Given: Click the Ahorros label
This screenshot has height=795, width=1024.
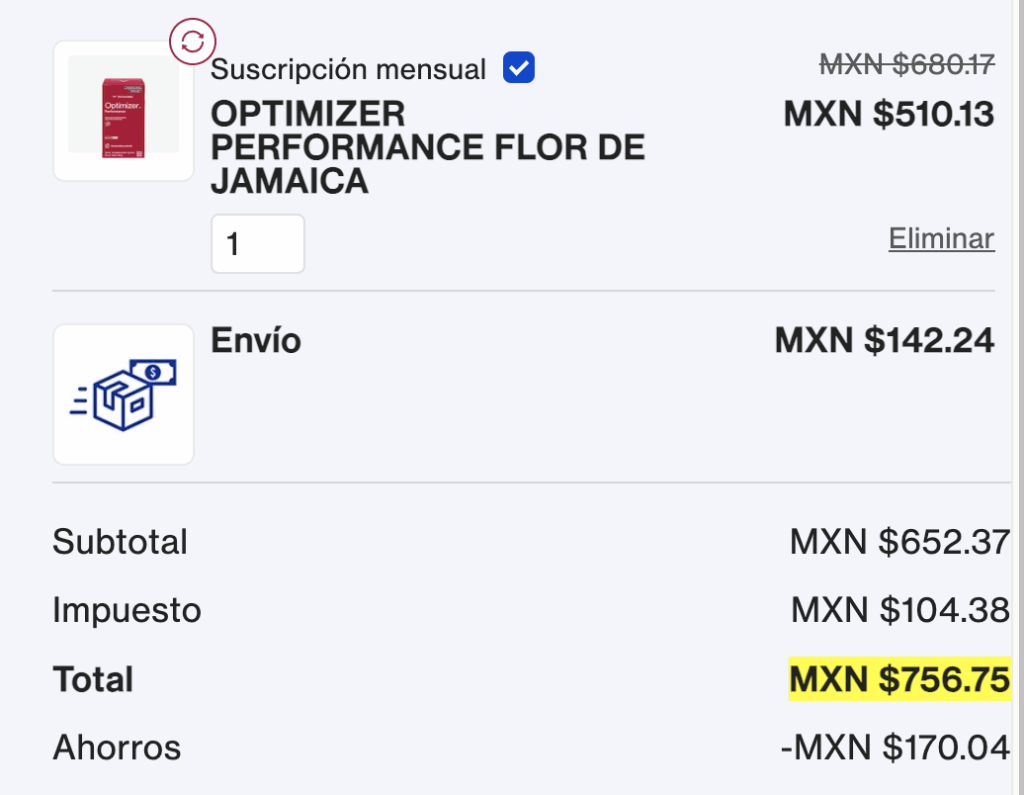Looking at the screenshot, I should pyautogui.click(x=117, y=747).
